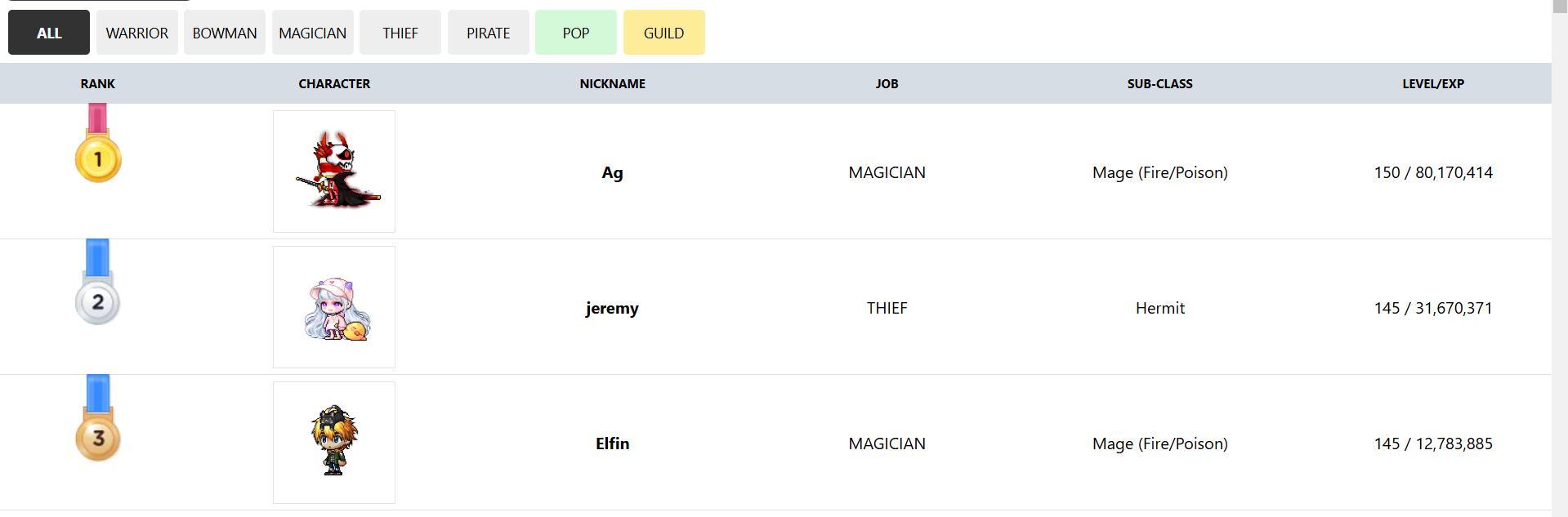Screen dimensions: 1568x517
Task: Click the nickname Elfin
Action: coord(612,443)
